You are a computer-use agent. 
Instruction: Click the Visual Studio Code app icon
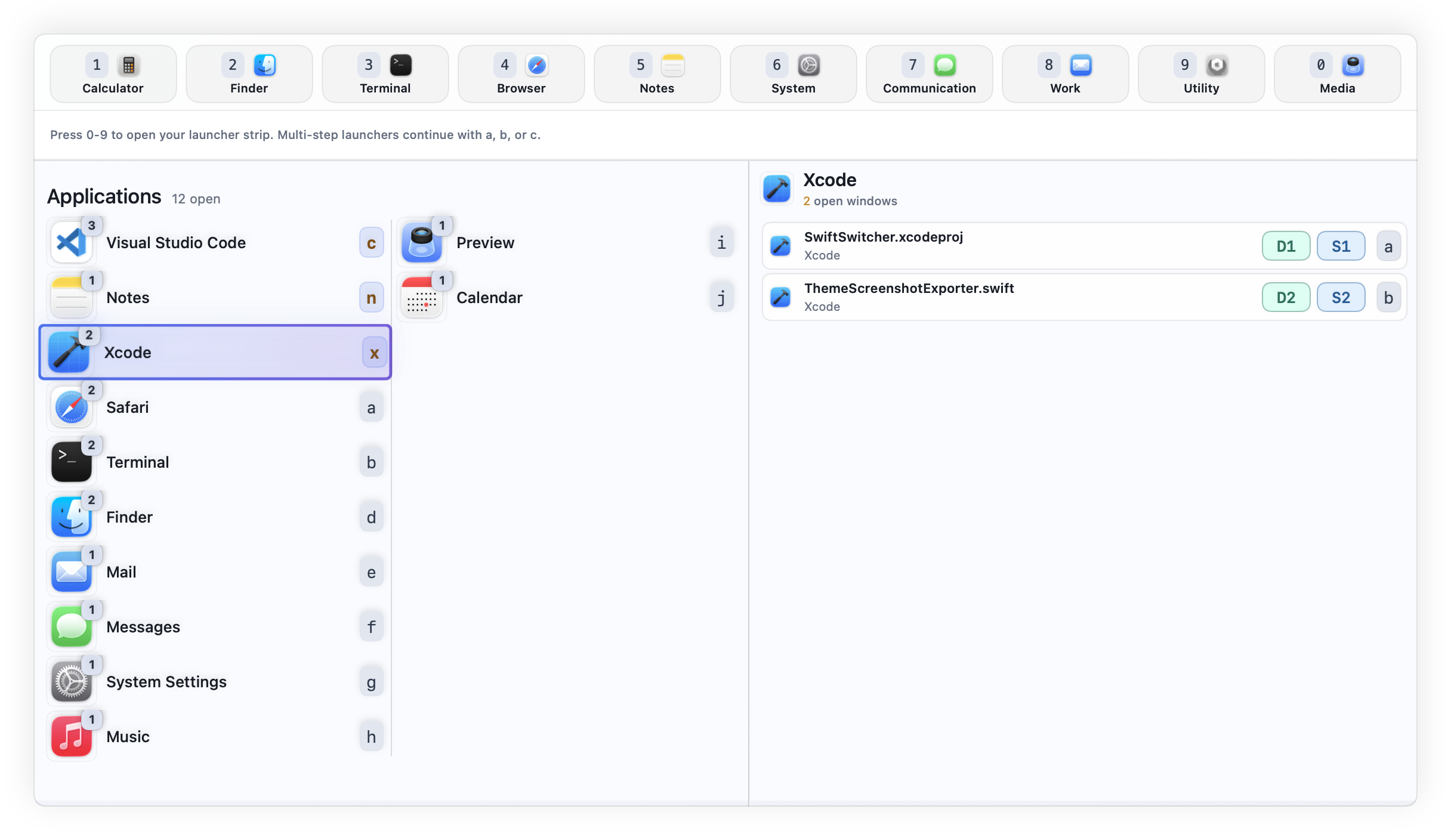72,243
